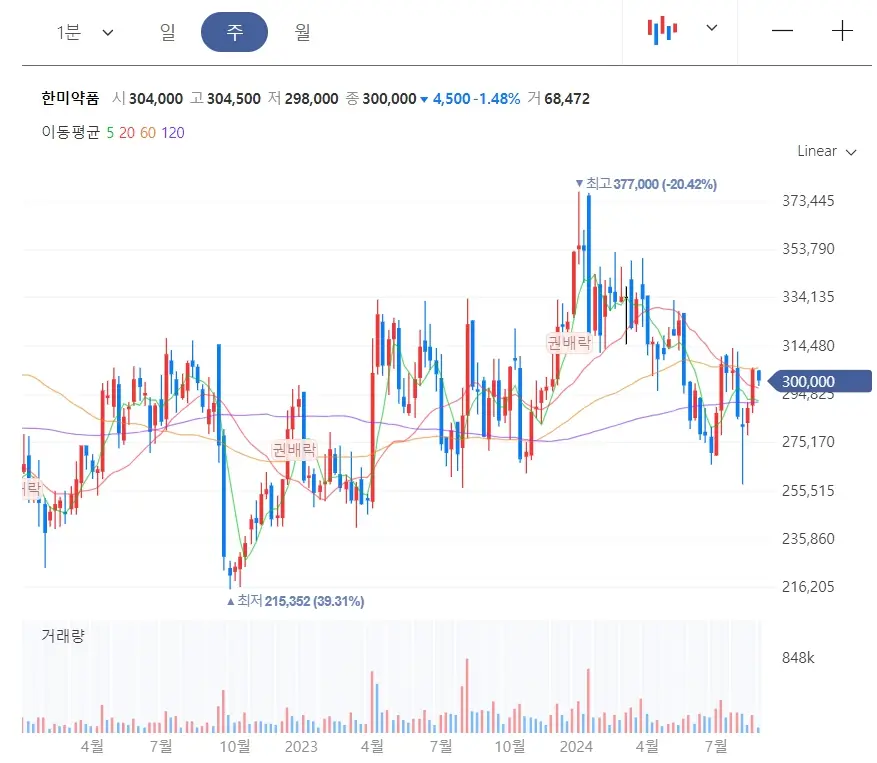Zoom in using the plus icon

tap(843, 31)
